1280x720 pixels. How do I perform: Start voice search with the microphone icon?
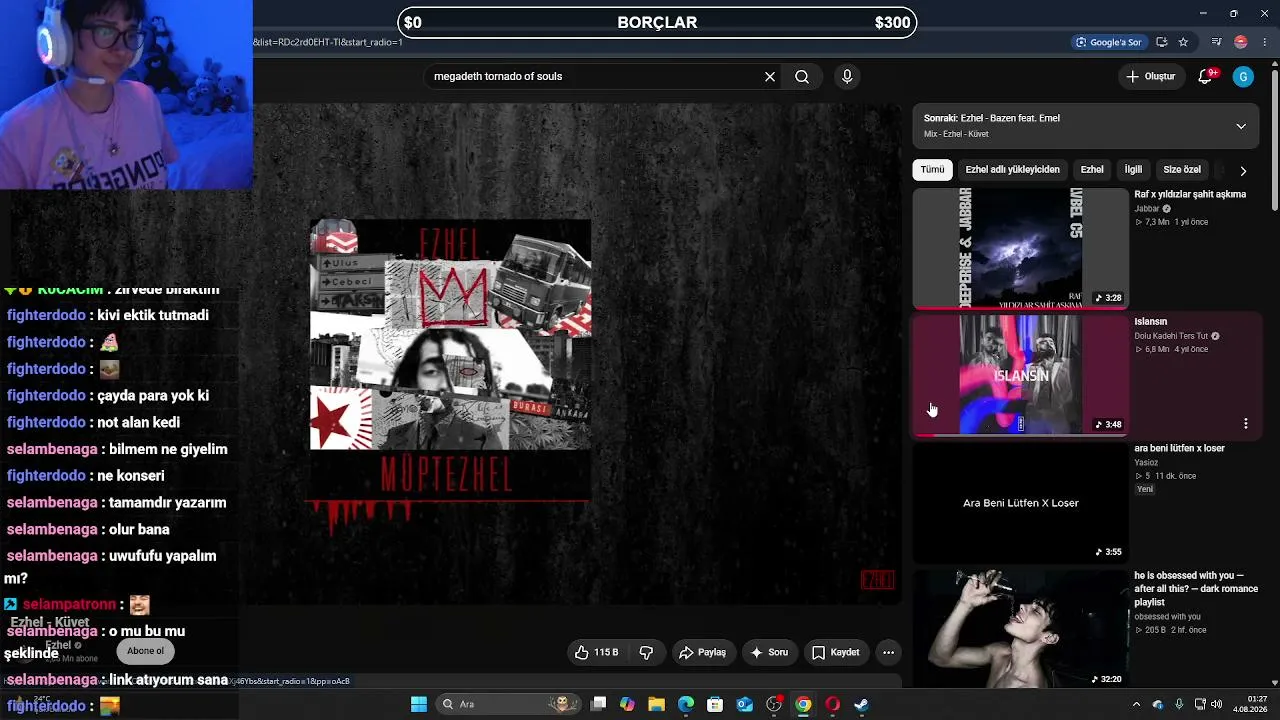847,76
